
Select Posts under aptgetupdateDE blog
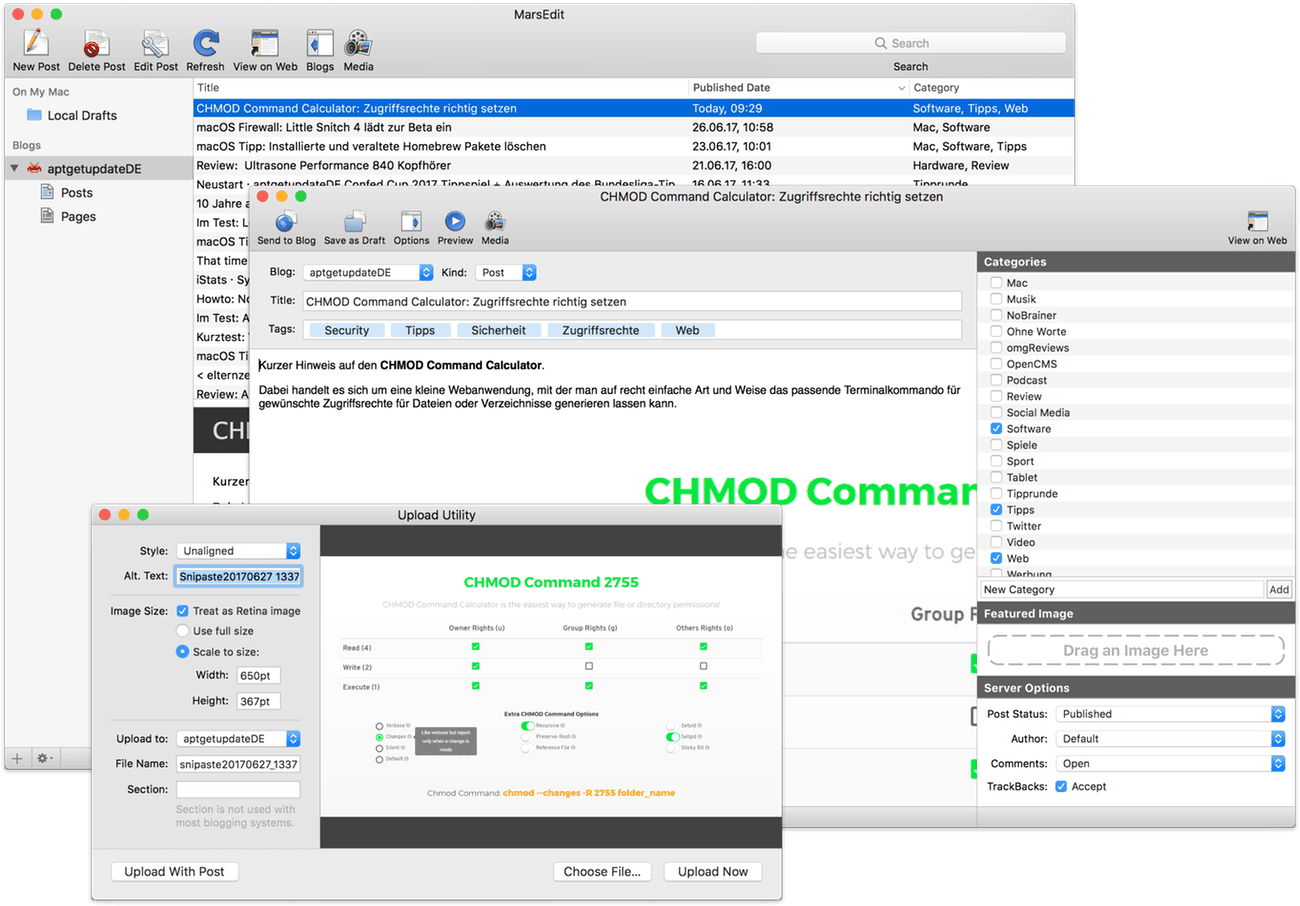[x=77, y=192]
